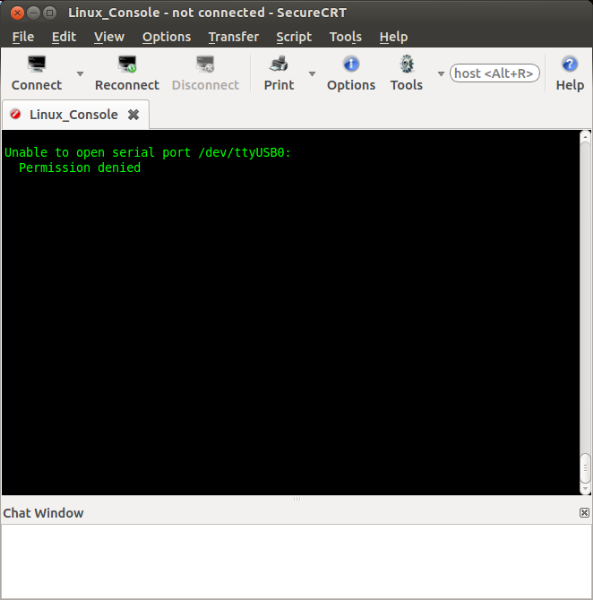
Task: Click the Reconnect toolbar icon
Action: (127, 64)
